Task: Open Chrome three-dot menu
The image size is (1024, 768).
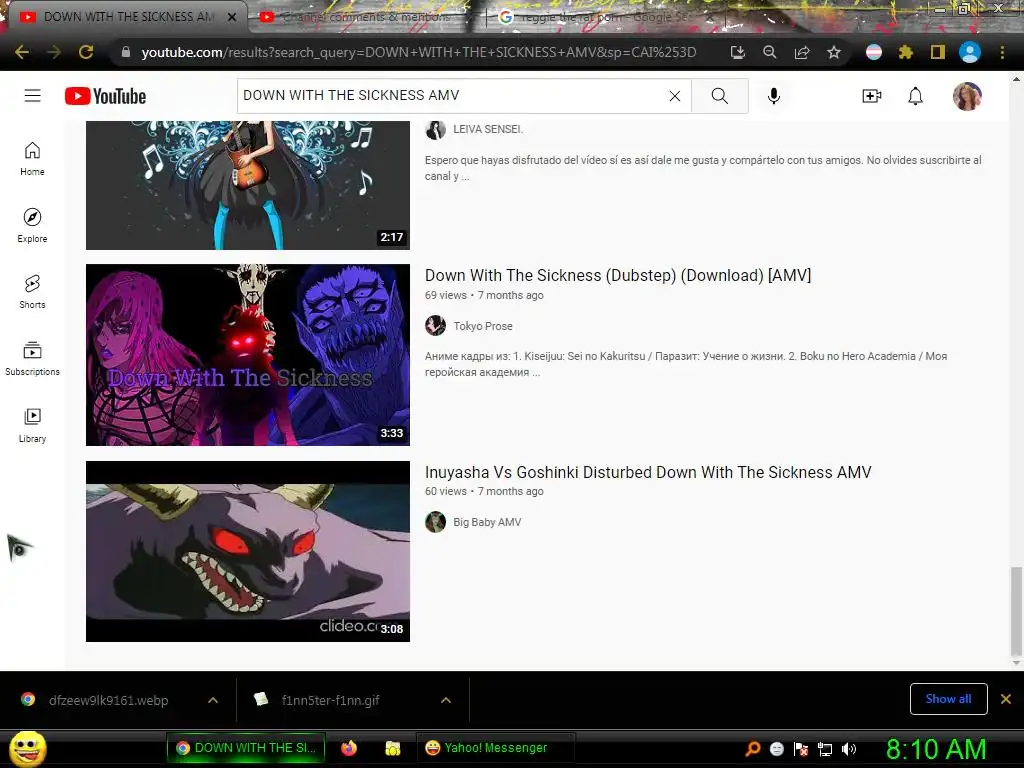Action: [x=1002, y=52]
